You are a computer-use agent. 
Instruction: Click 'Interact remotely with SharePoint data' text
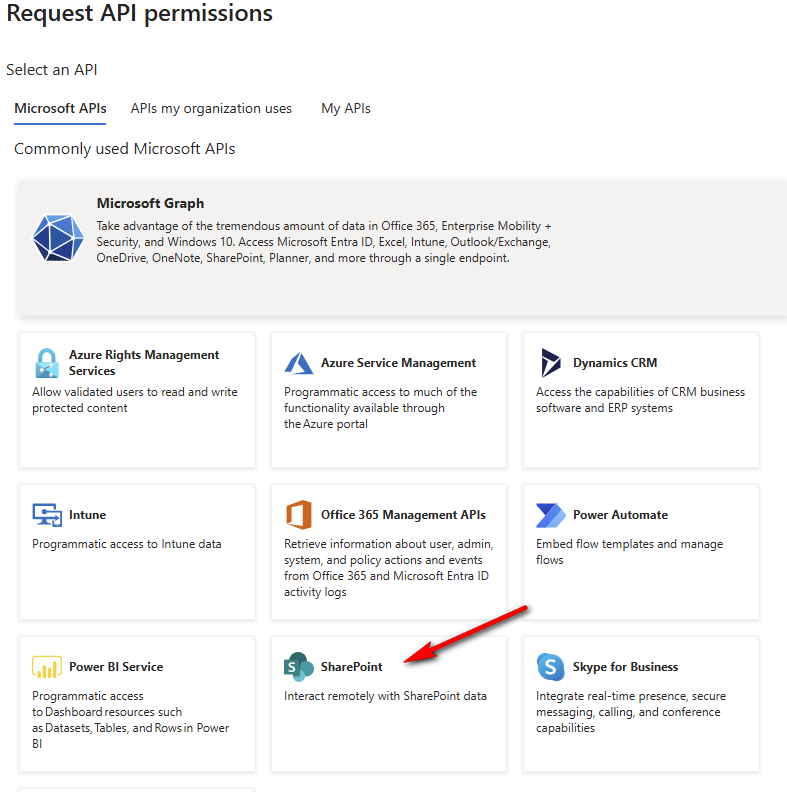point(385,696)
